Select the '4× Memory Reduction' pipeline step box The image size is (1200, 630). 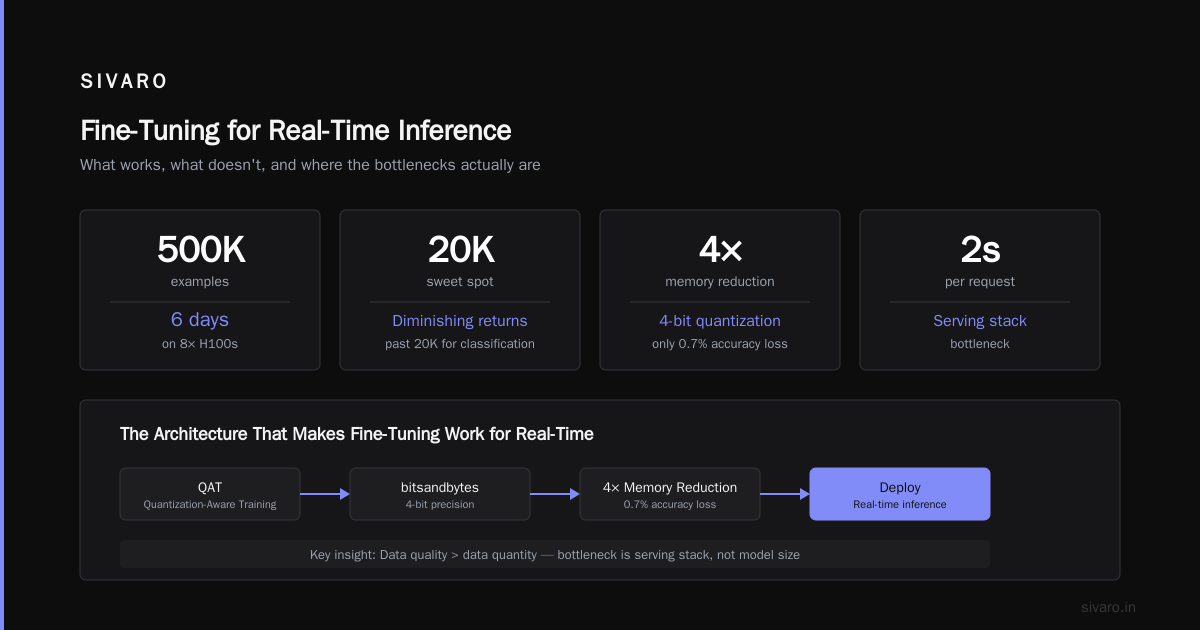(670, 494)
